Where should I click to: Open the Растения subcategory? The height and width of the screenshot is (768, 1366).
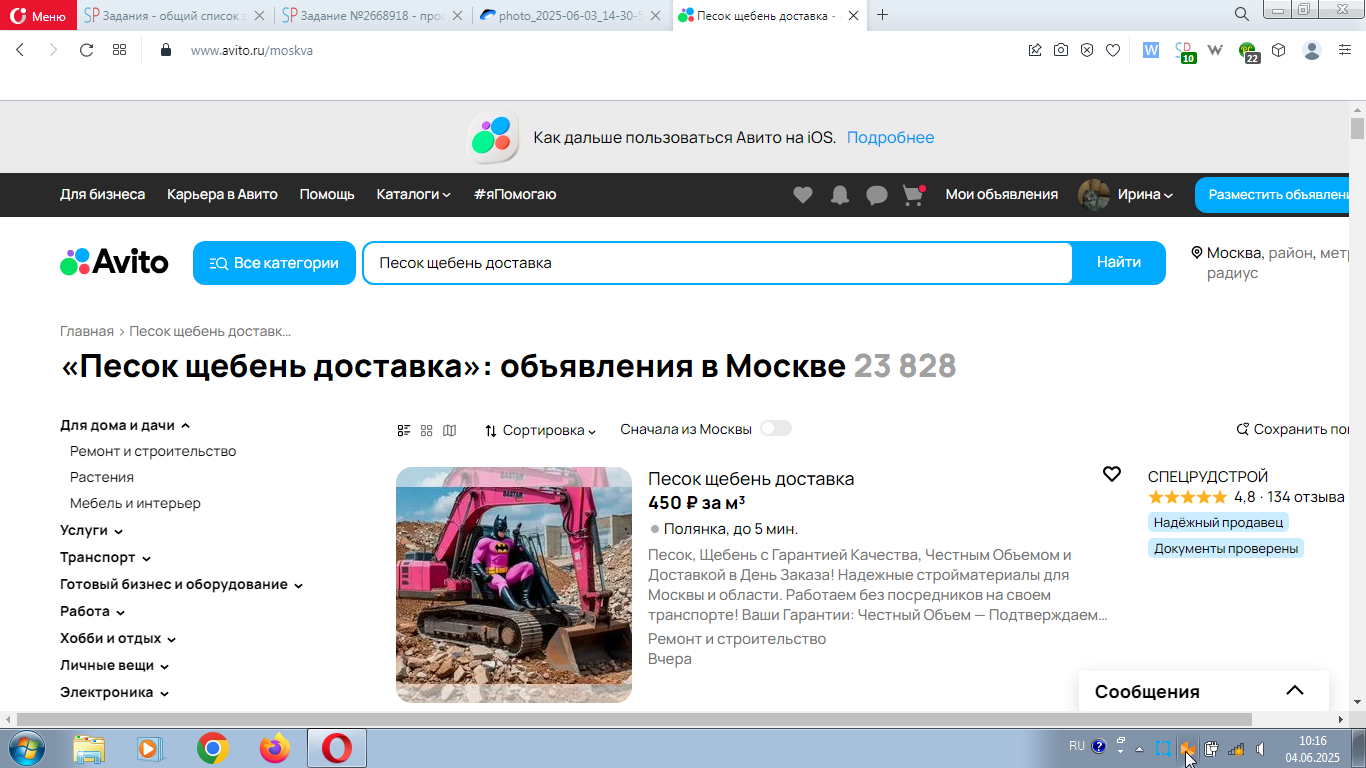coord(102,477)
